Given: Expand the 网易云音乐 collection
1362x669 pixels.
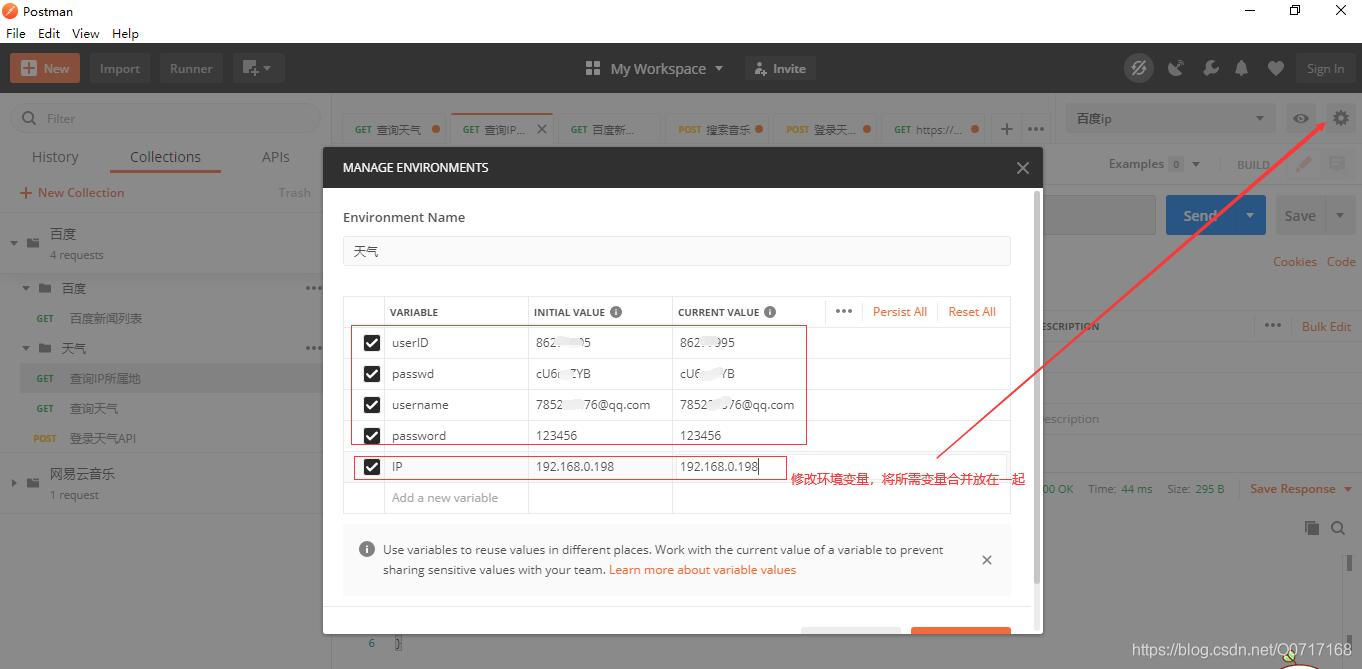Looking at the screenshot, I should [x=15, y=482].
